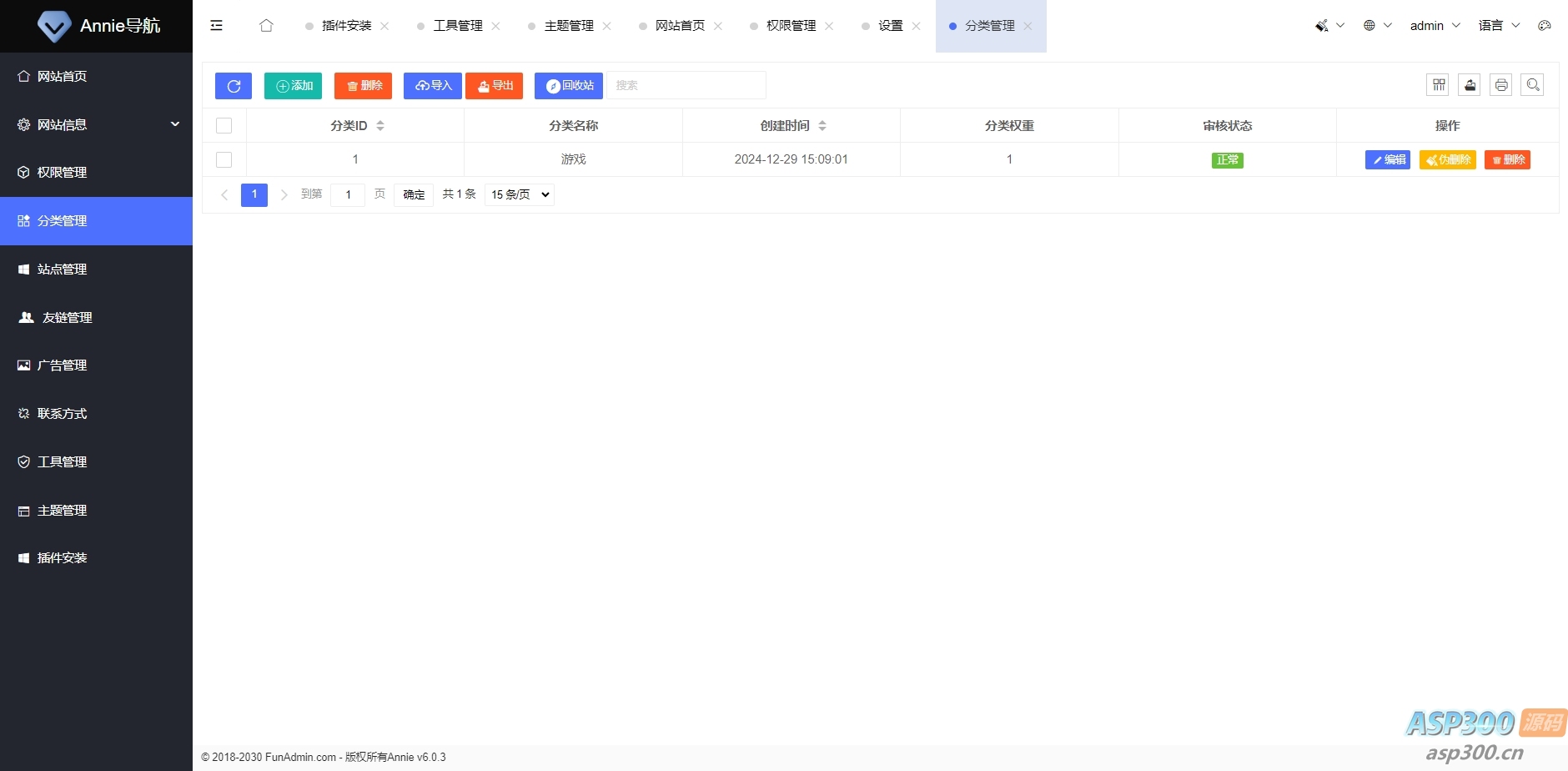Click the blue 编辑 button in the row
The height and width of the screenshot is (771, 1568).
[1387, 160]
